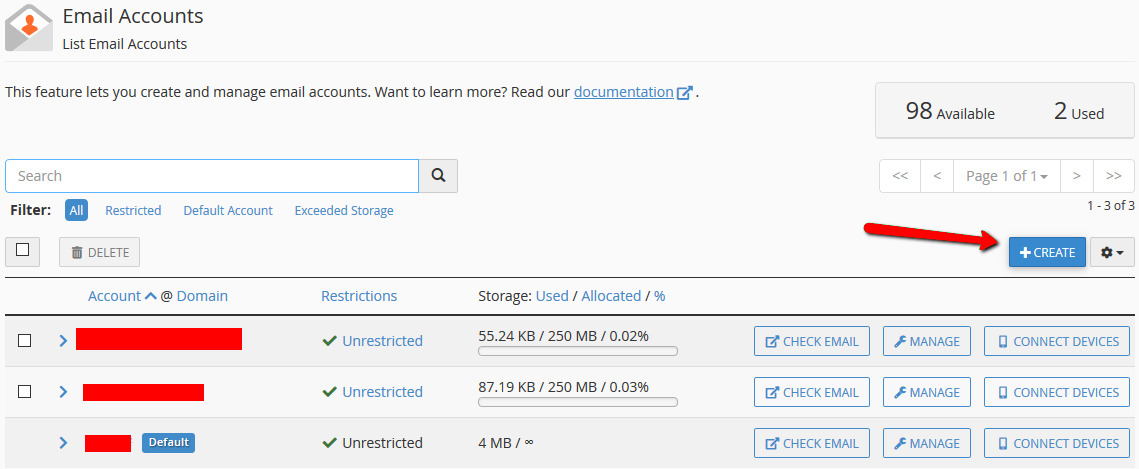
Task: Click the Create button
Action: (1047, 253)
